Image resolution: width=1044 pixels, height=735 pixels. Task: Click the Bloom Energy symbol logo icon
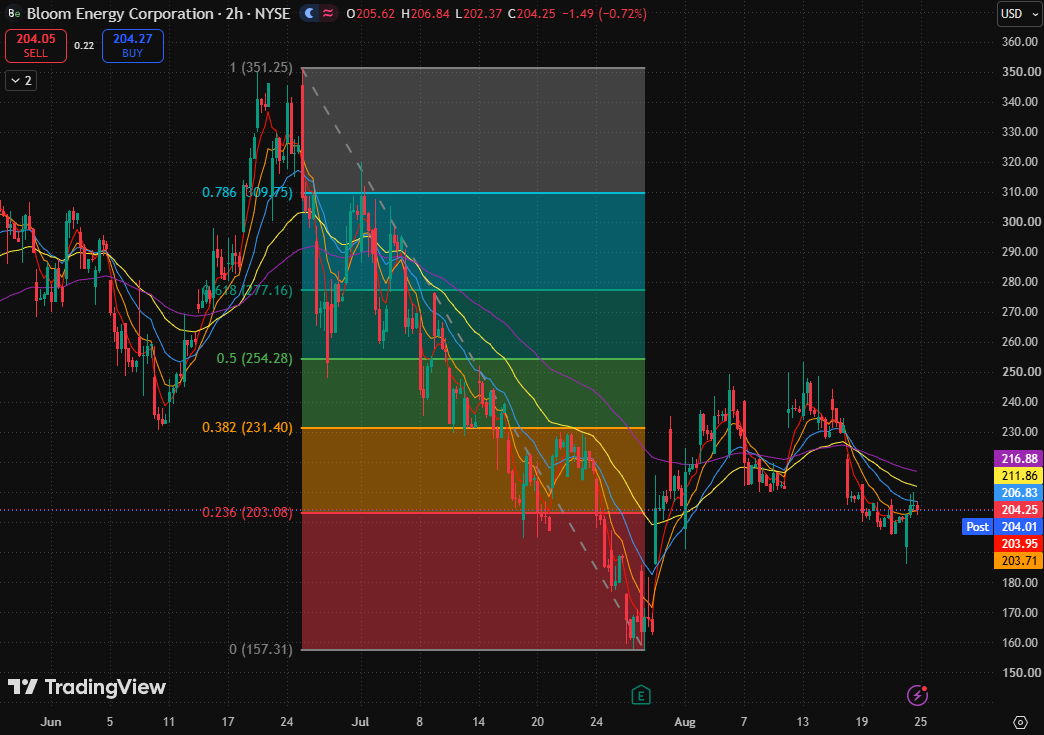coord(13,13)
